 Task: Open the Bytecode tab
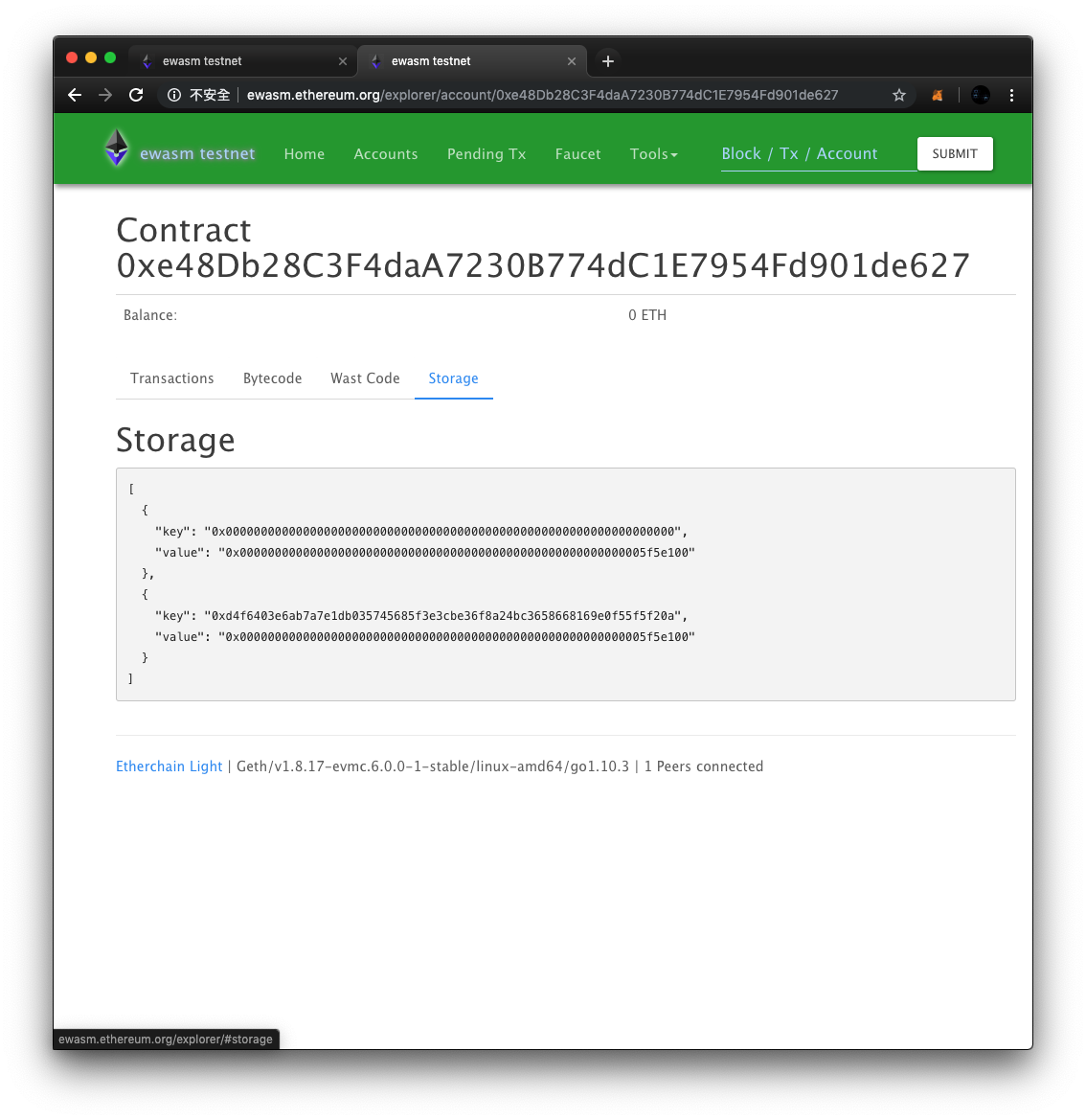[x=272, y=378]
